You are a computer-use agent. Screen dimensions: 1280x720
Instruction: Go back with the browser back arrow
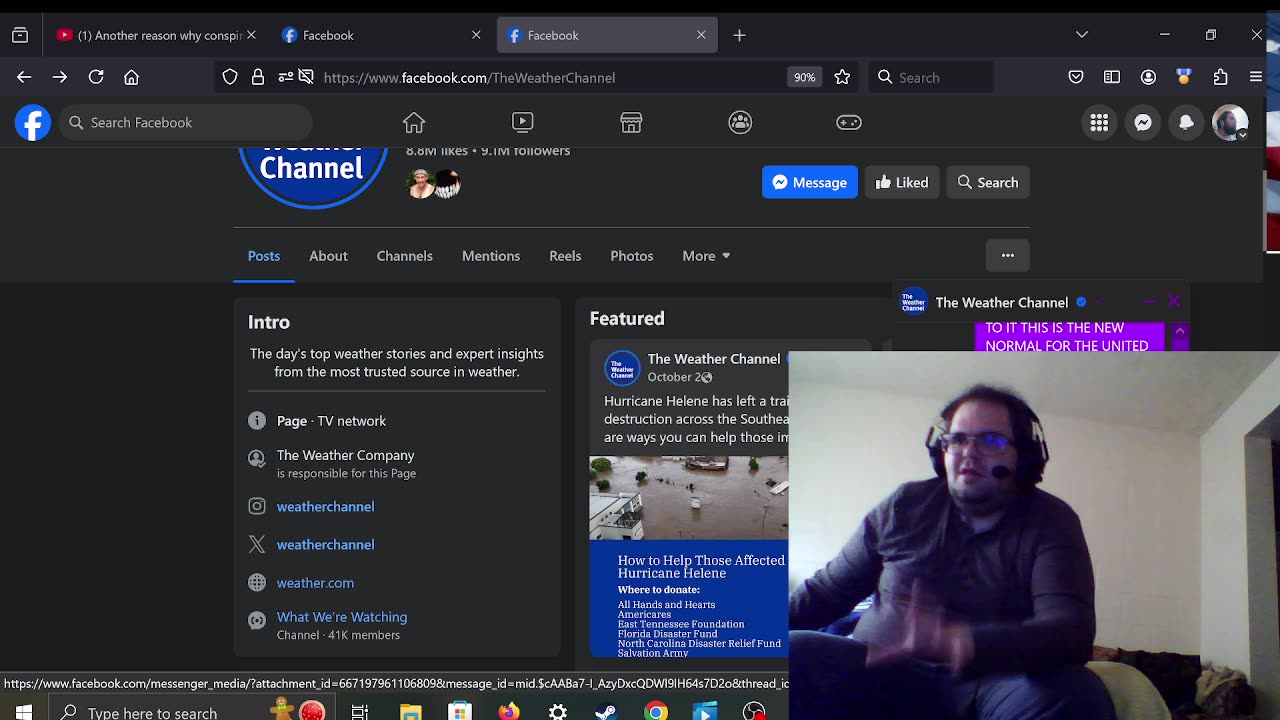click(x=24, y=77)
